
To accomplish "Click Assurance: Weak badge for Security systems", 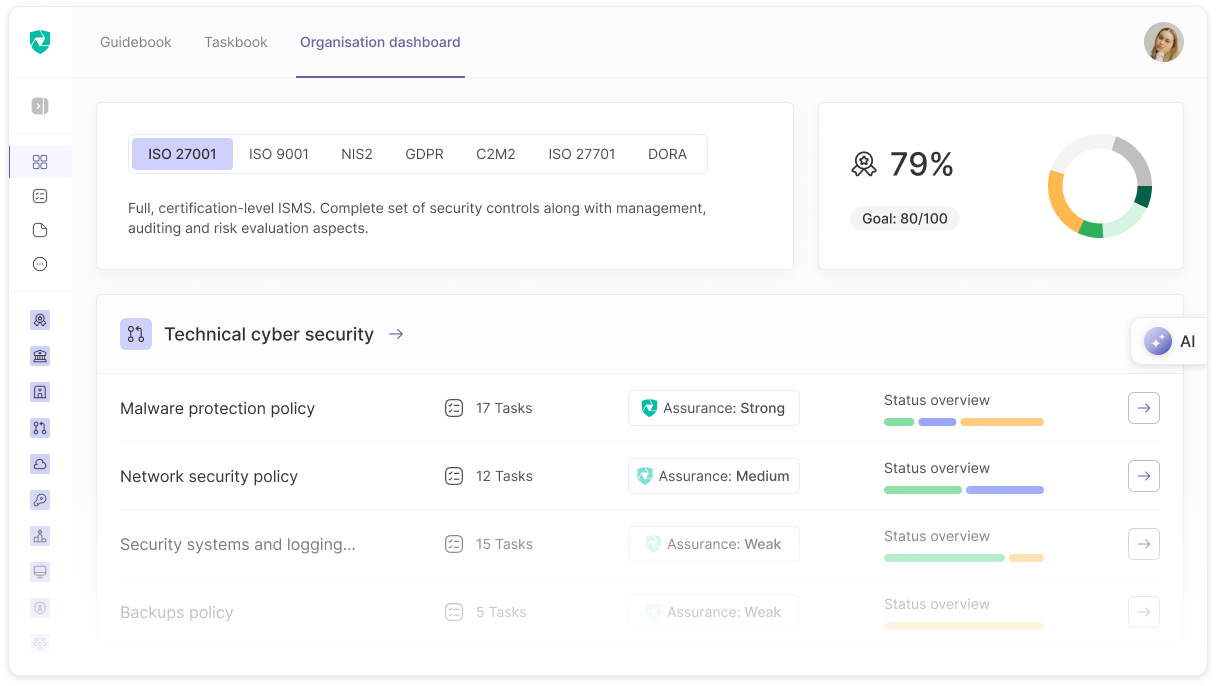I will click(x=714, y=544).
